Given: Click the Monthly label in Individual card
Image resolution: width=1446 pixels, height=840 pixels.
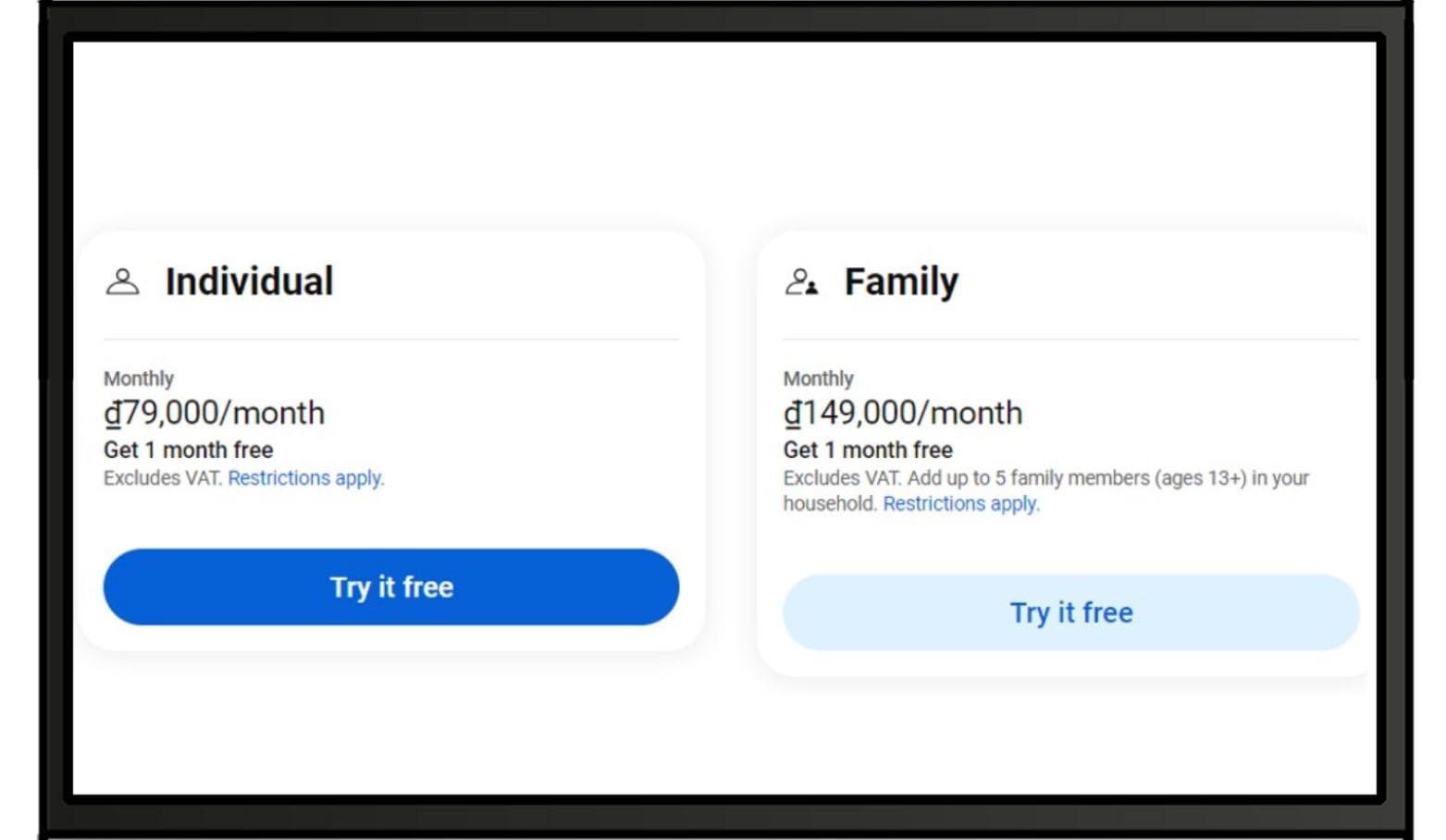Looking at the screenshot, I should [139, 378].
